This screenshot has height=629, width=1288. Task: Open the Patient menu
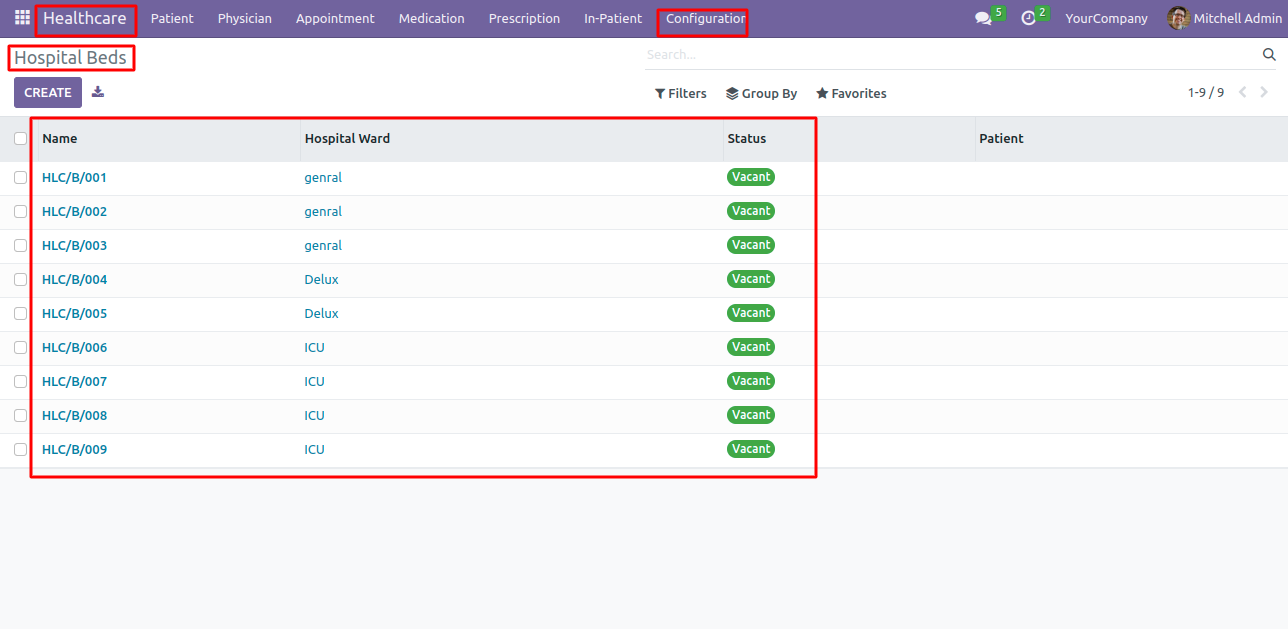coord(172,18)
